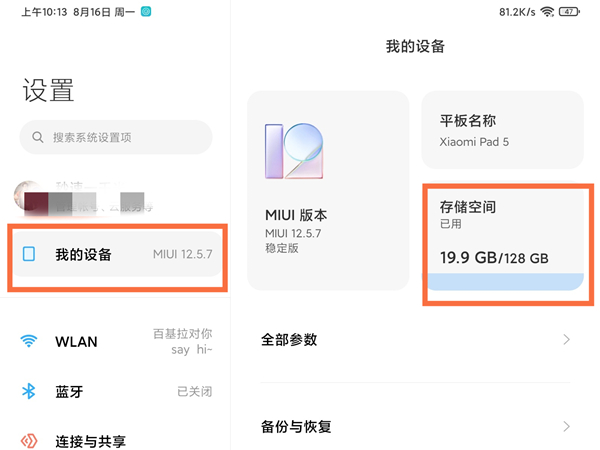Screen dimensions: 600x450
Task: Tap the wifi signal status icon
Action: pyautogui.click(x=548, y=12)
